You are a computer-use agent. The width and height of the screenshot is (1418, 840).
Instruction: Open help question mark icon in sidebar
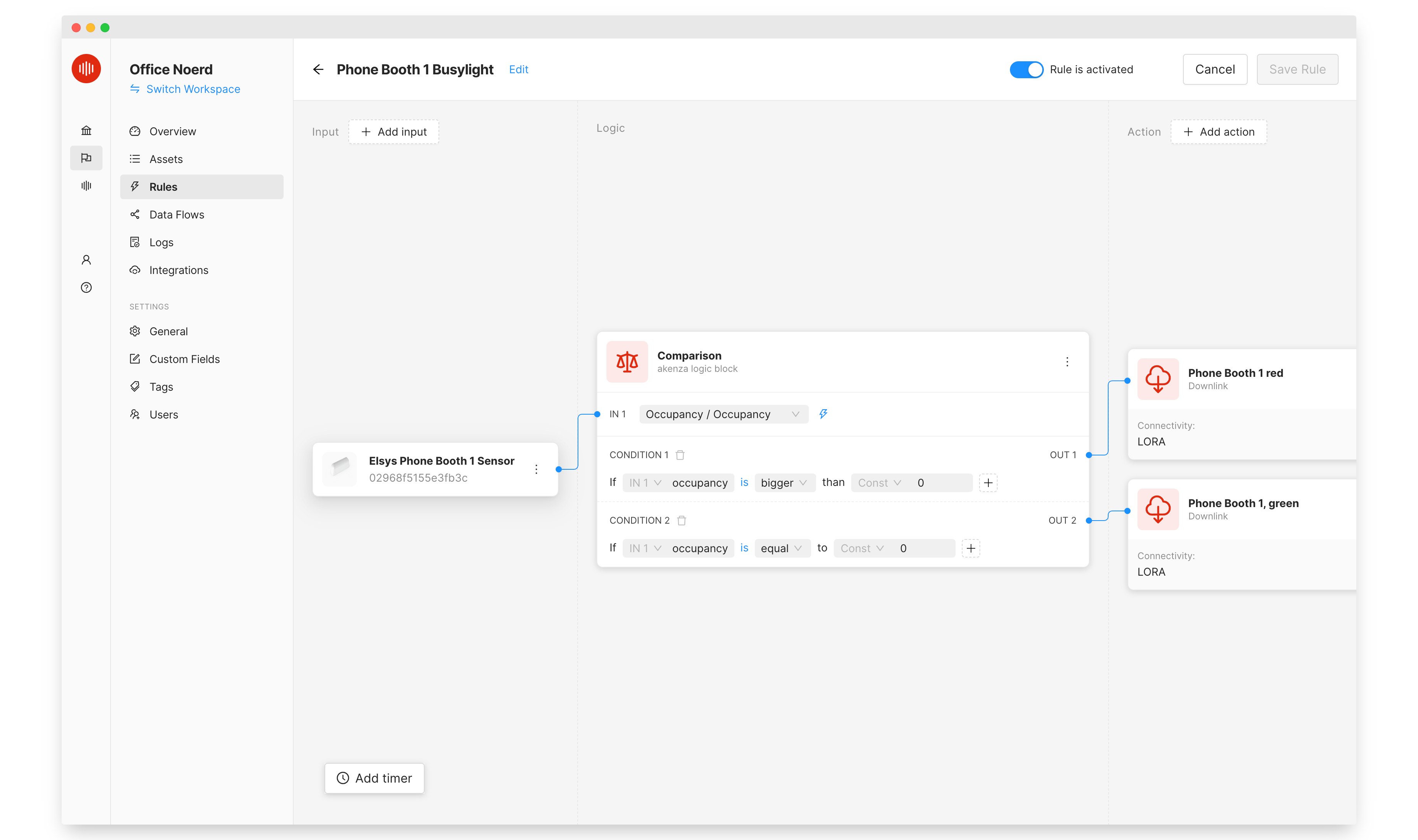click(x=86, y=287)
